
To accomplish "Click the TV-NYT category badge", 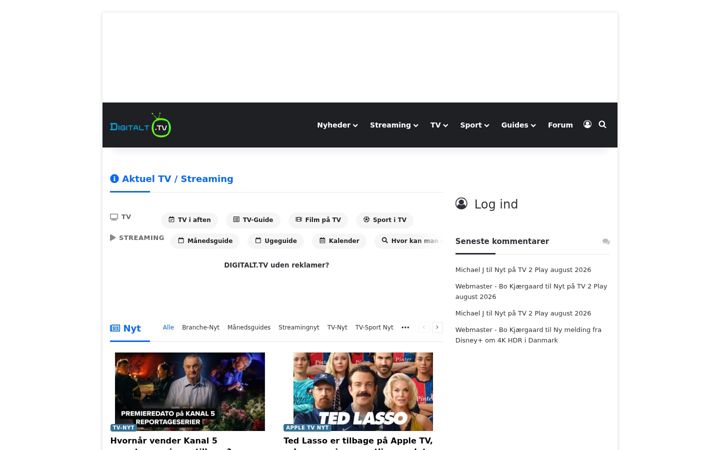I will point(124,428).
